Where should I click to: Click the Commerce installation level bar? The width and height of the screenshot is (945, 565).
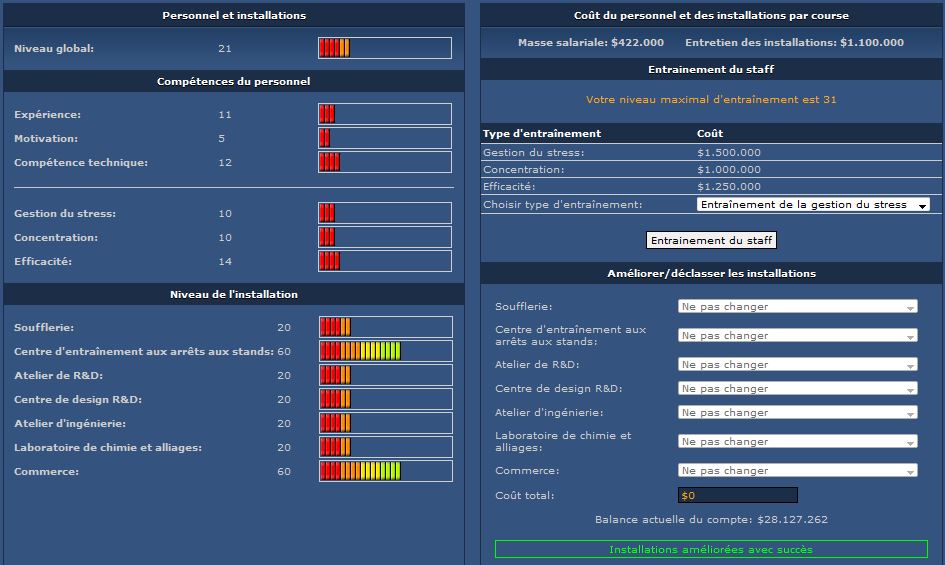point(386,471)
